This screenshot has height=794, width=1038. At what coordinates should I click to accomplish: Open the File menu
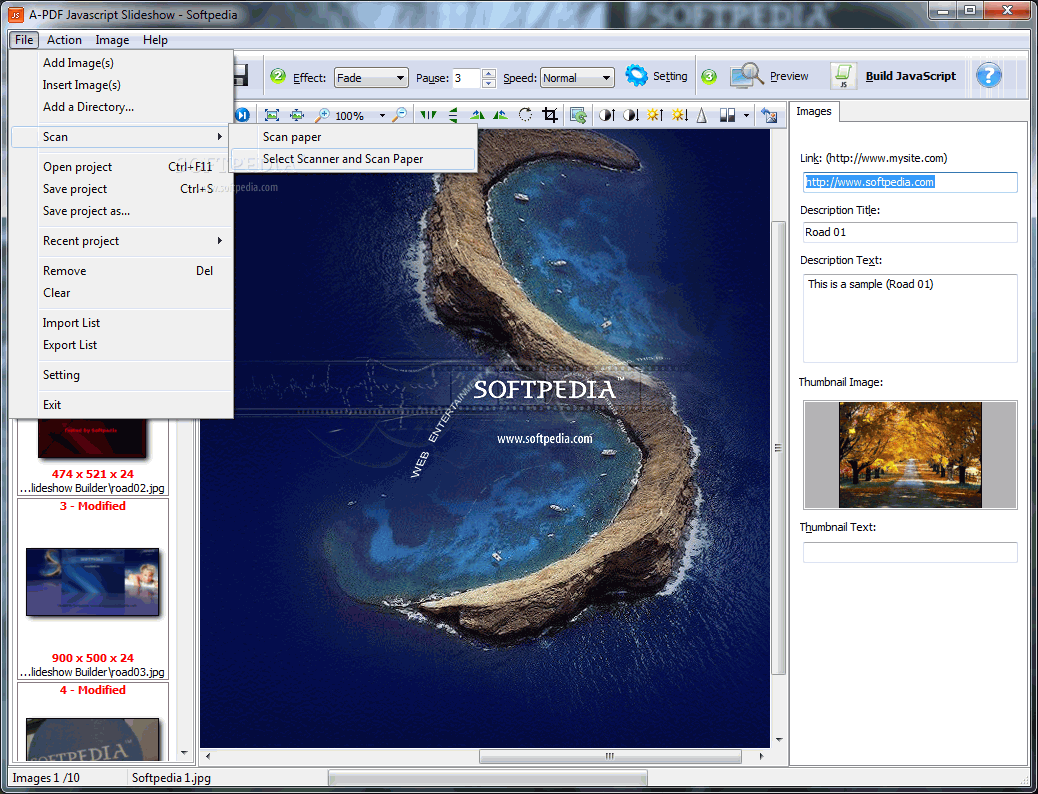point(24,40)
